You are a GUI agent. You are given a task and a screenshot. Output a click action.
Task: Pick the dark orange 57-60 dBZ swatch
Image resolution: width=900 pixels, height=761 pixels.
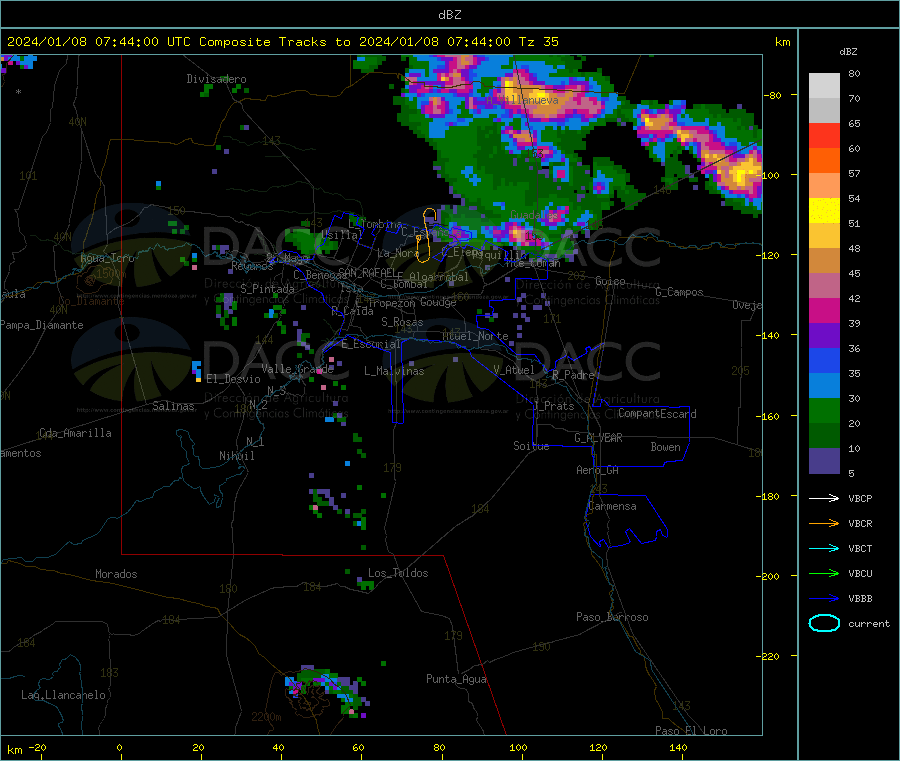pyautogui.click(x=824, y=161)
